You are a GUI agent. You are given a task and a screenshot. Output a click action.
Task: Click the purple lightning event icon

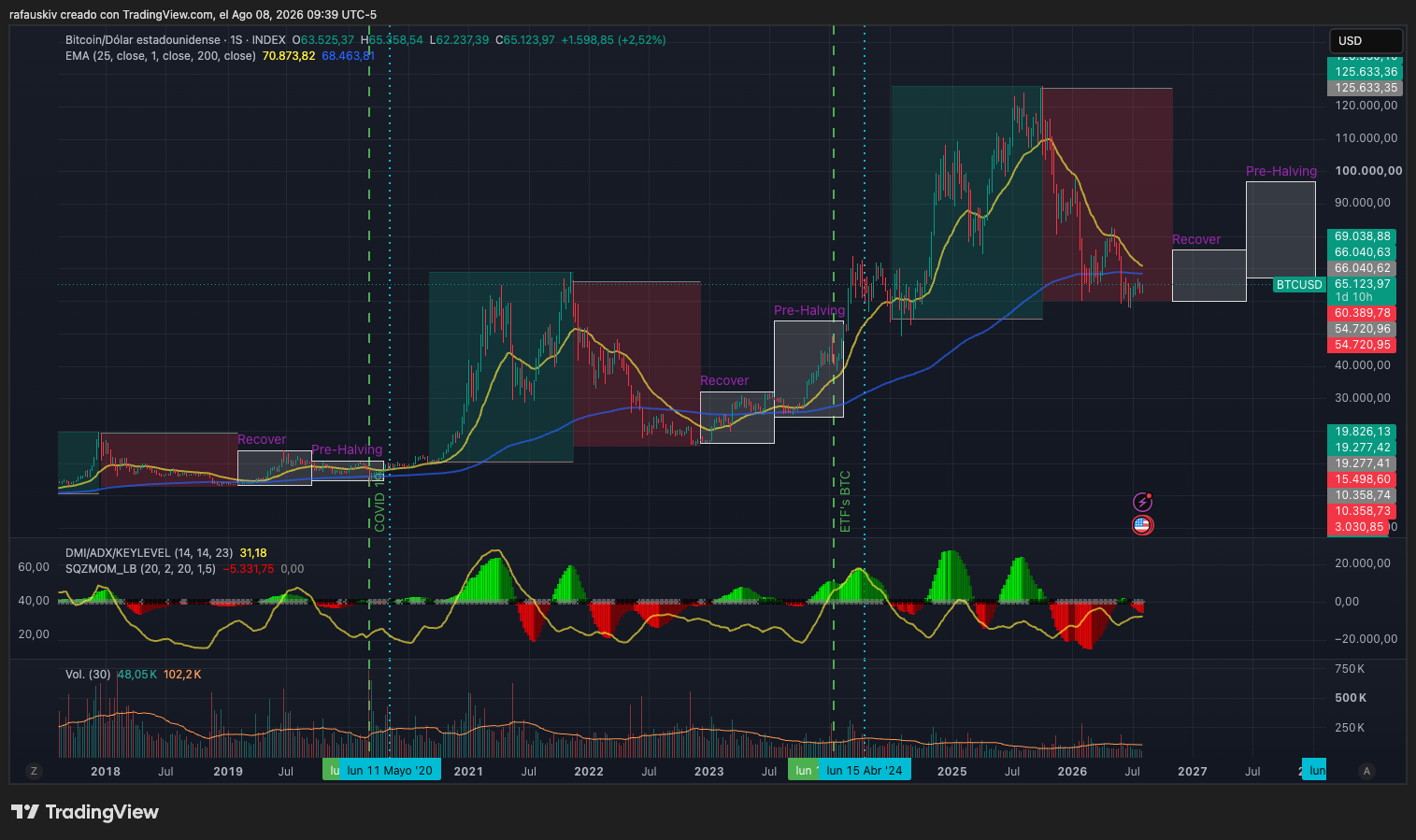coord(1142,503)
